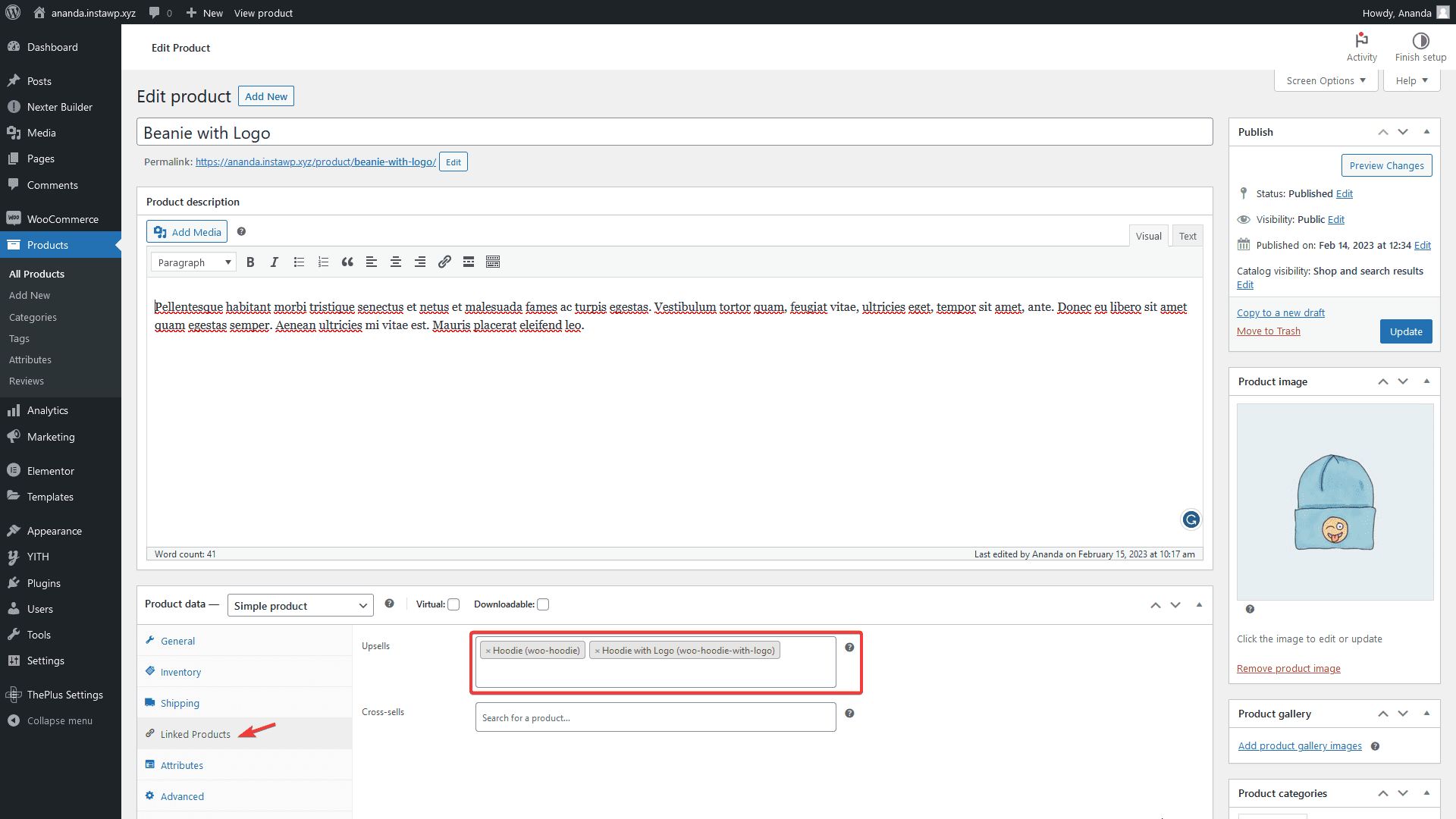Viewport: 1456px width, 819px height.
Task: Collapse the Product image panel
Action: [1426, 381]
